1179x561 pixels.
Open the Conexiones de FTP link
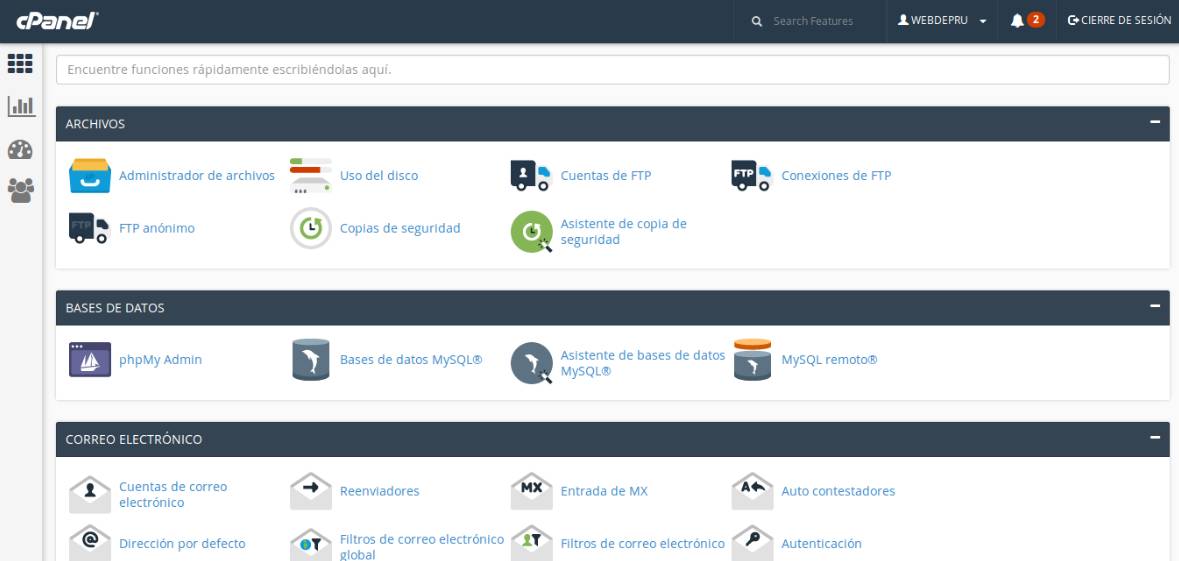[x=835, y=176]
